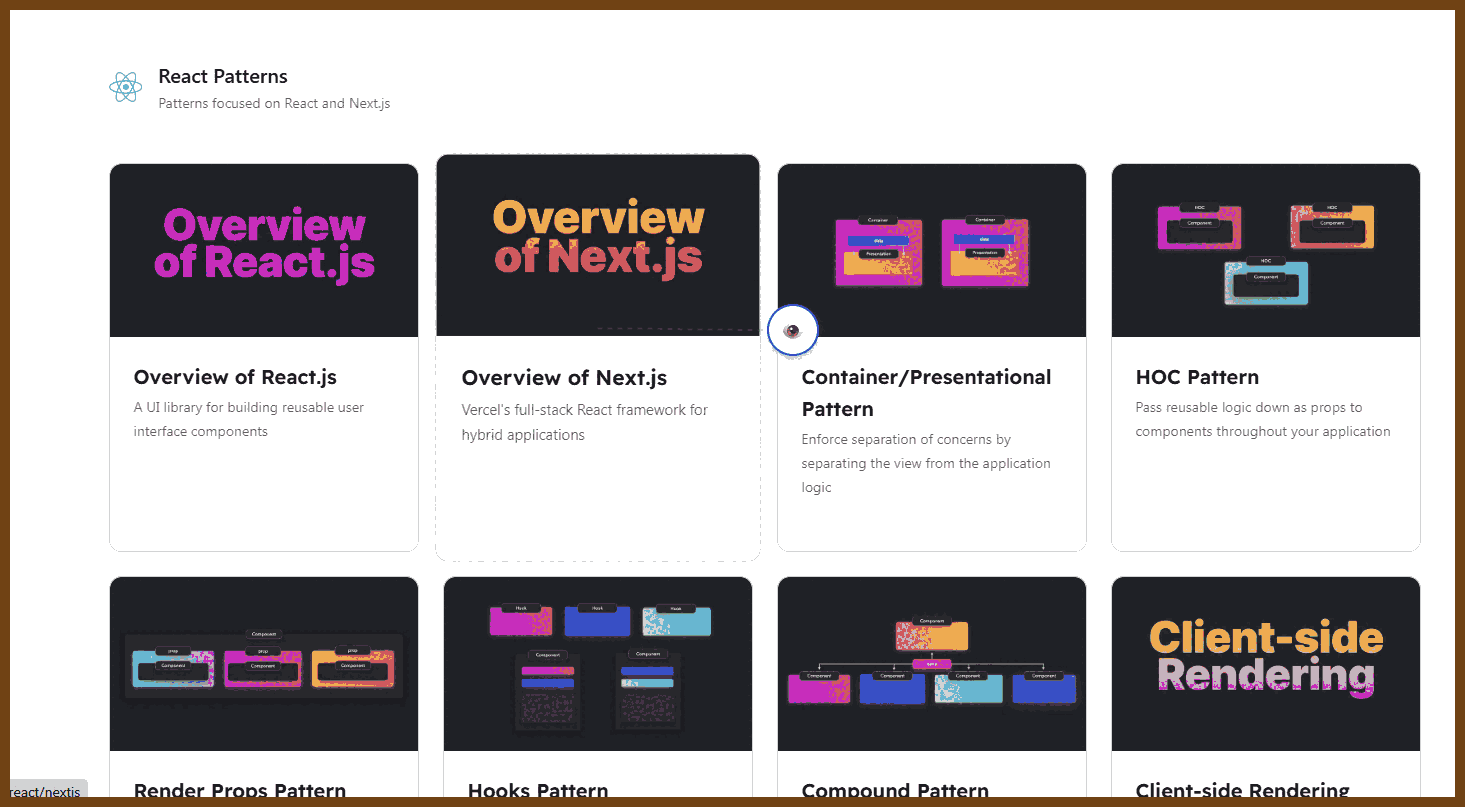The height and width of the screenshot is (807, 1465).
Task: Click the HOC Pattern card title
Action: (x=1197, y=377)
